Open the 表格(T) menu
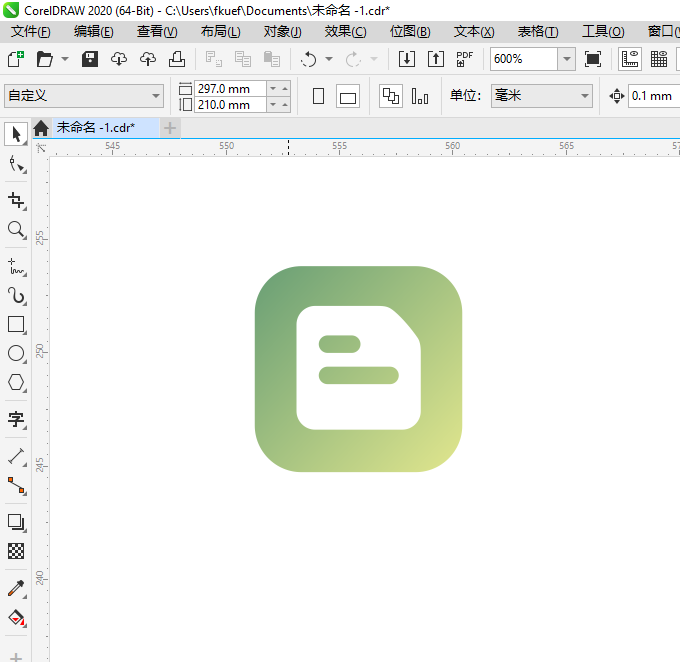Screen dimensions: 680x662 [x=538, y=31]
